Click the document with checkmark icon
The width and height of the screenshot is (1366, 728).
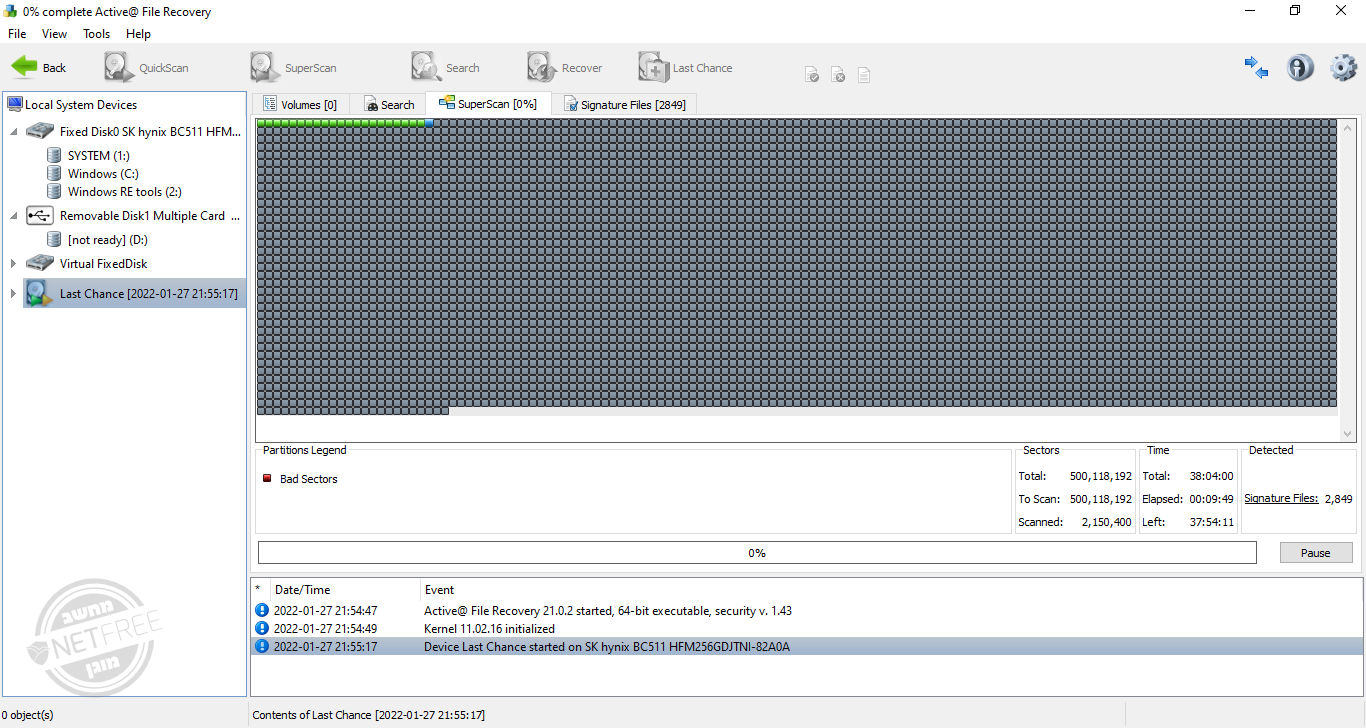click(812, 75)
